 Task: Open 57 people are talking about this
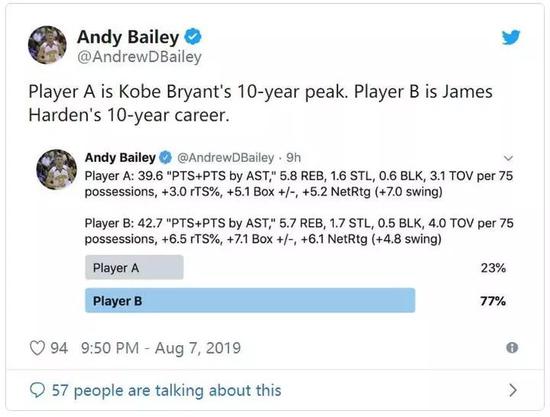tap(167, 390)
